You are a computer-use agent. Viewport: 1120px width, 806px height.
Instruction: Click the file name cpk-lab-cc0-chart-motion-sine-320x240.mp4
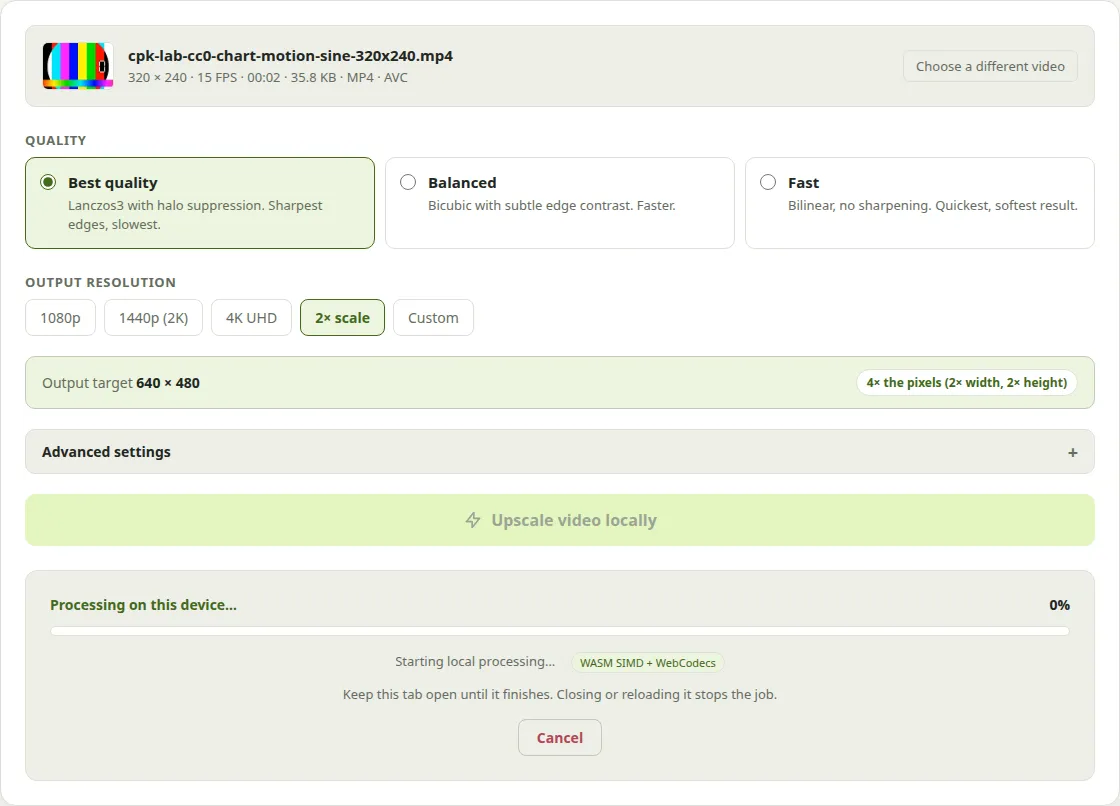point(290,56)
